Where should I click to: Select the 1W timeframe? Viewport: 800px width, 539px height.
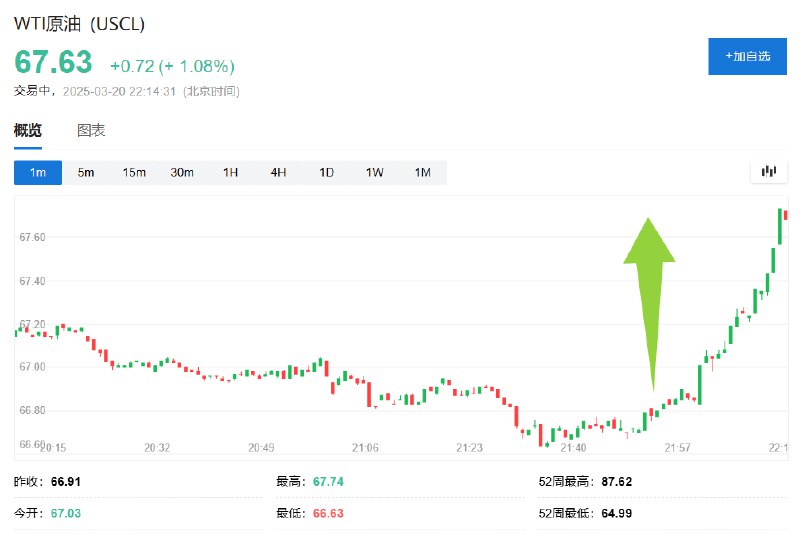[374, 173]
